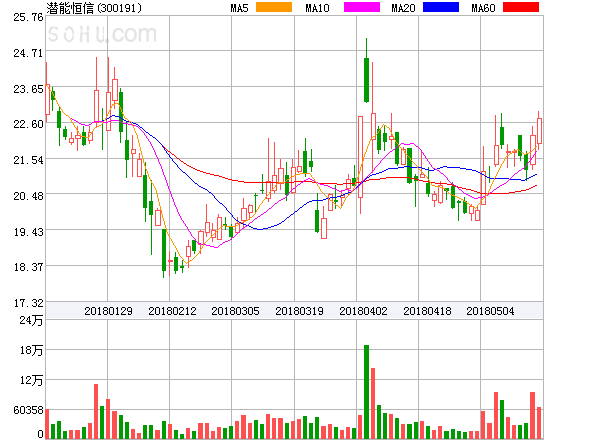This screenshot has height=440, width=600.
Task: Click the 23.65 price axis label
Action: tap(28, 89)
